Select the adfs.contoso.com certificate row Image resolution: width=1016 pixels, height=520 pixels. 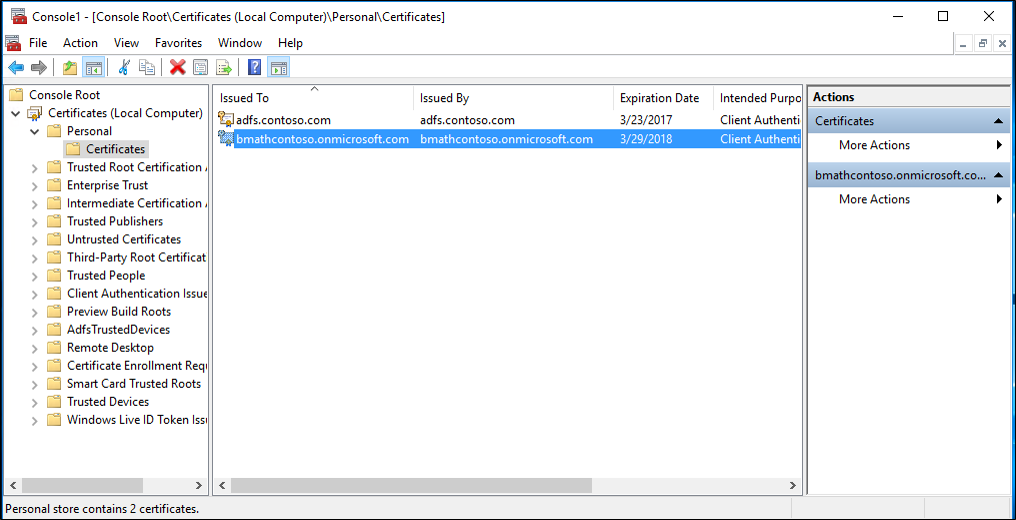509,120
